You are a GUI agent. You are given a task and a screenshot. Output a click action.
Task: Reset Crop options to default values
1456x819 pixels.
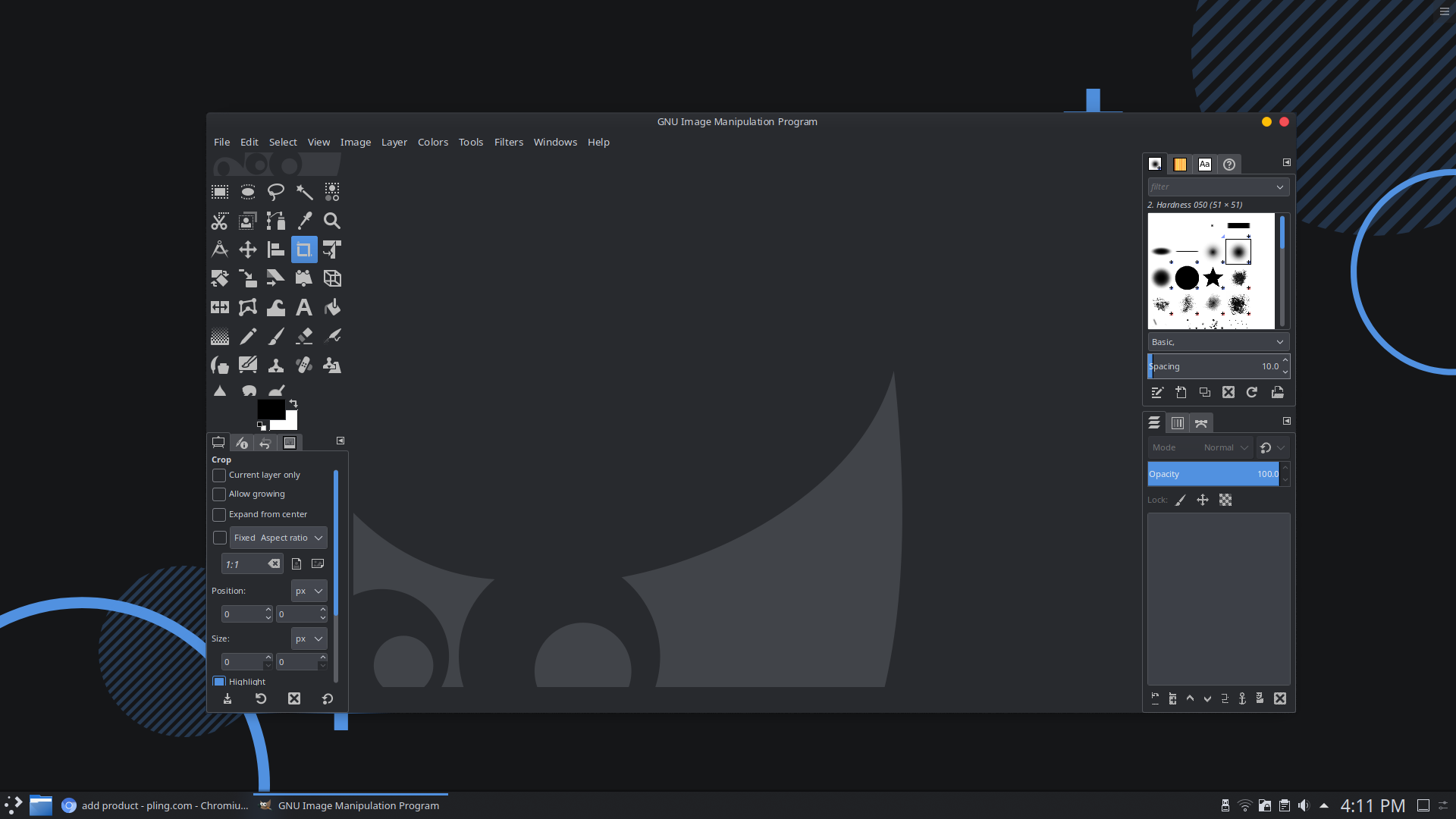[328, 699]
